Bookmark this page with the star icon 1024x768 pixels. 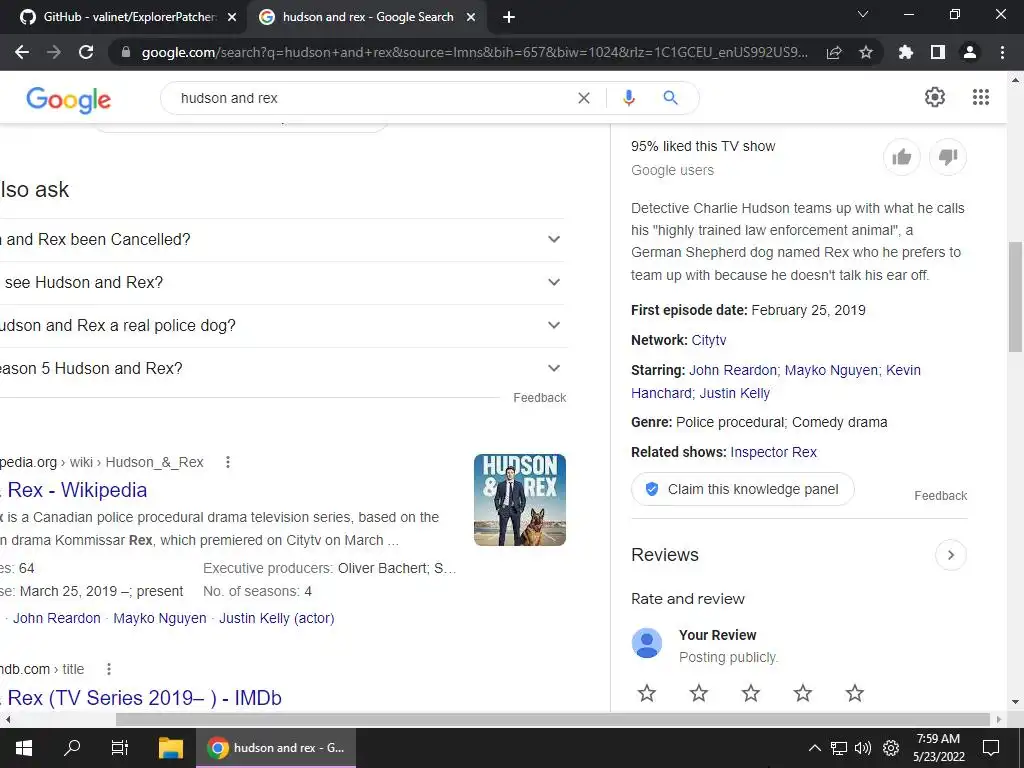click(x=866, y=52)
